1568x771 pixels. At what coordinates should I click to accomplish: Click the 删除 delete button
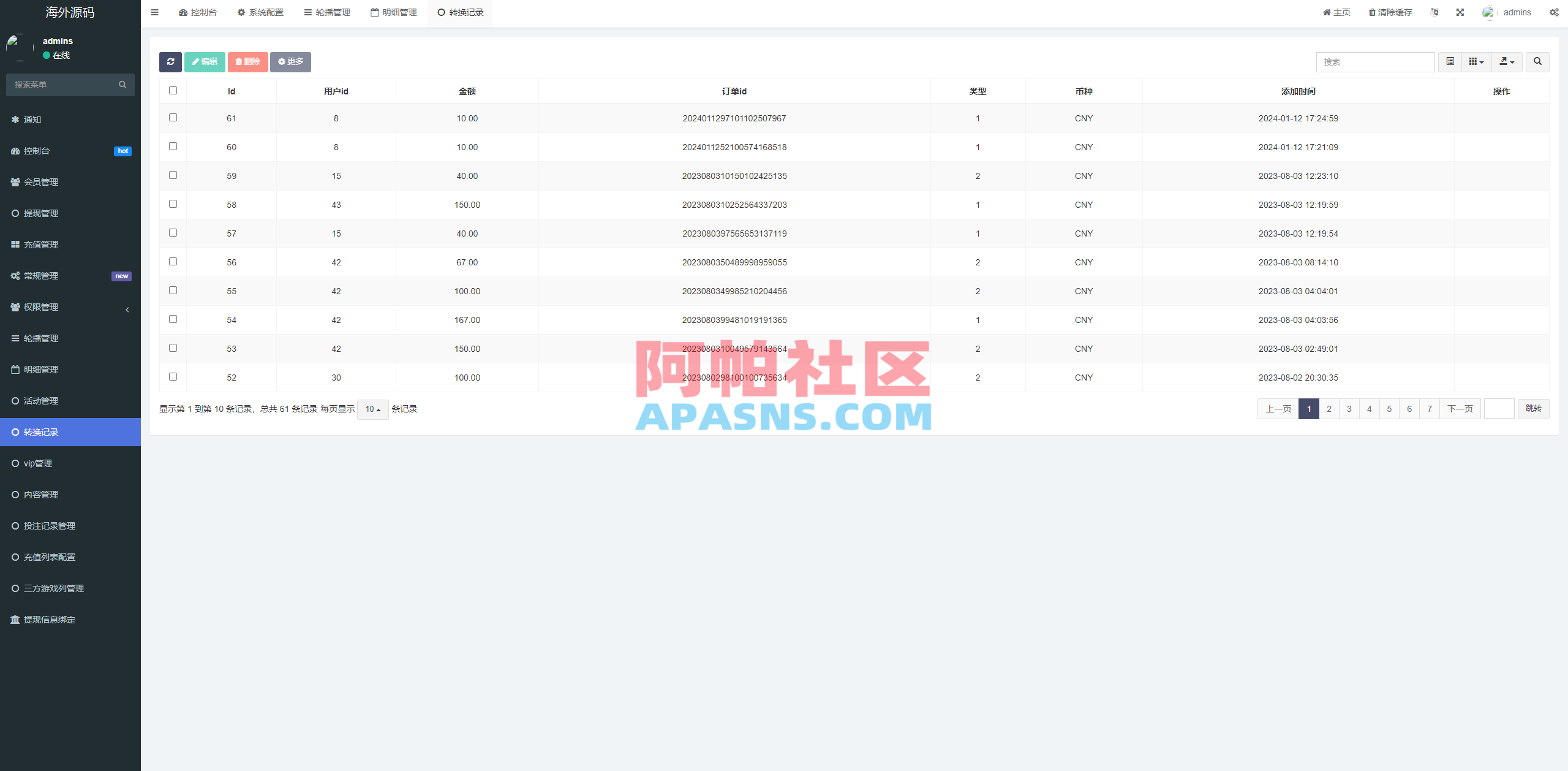pyautogui.click(x=247, y=62)
